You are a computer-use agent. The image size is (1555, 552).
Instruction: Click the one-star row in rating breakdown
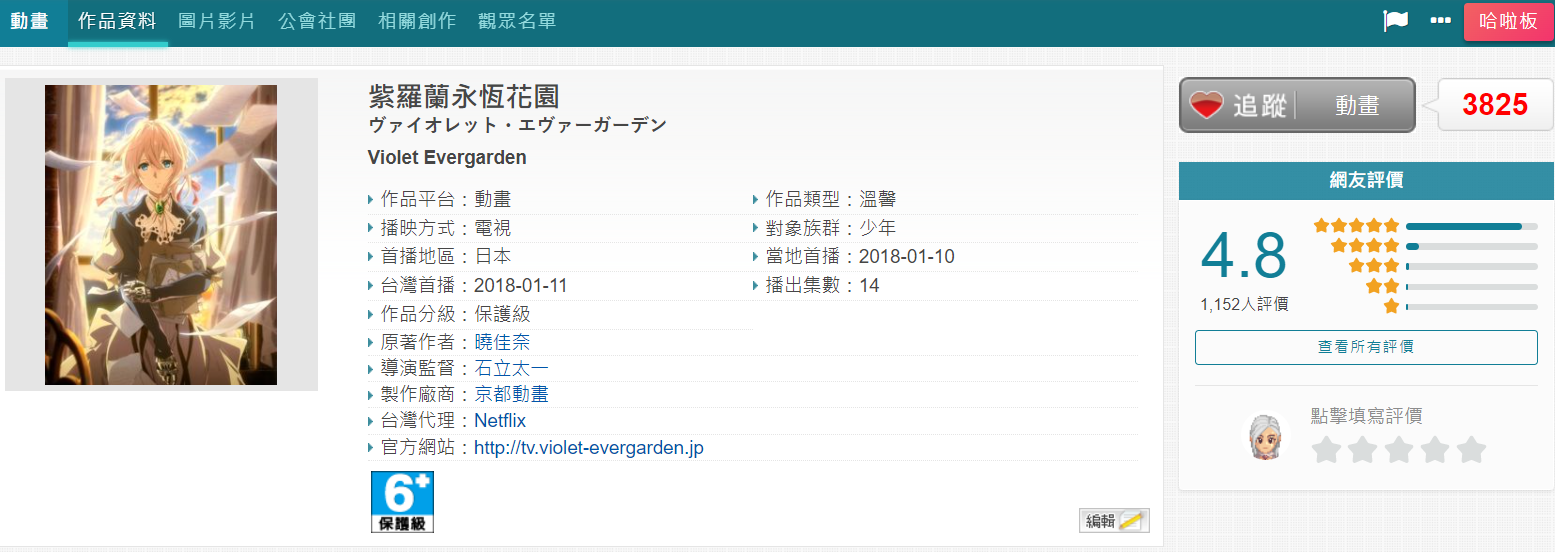coord(1461,306)
